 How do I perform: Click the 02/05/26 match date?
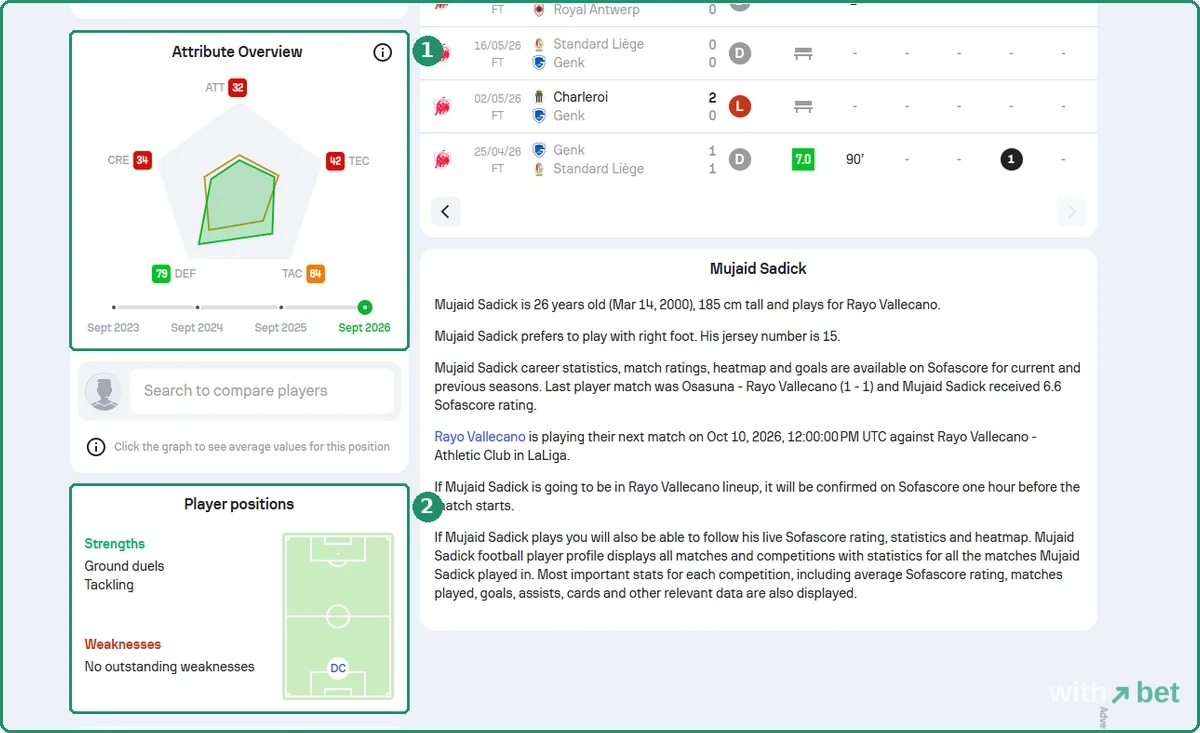pyautogui.click(x=498, y=99)
